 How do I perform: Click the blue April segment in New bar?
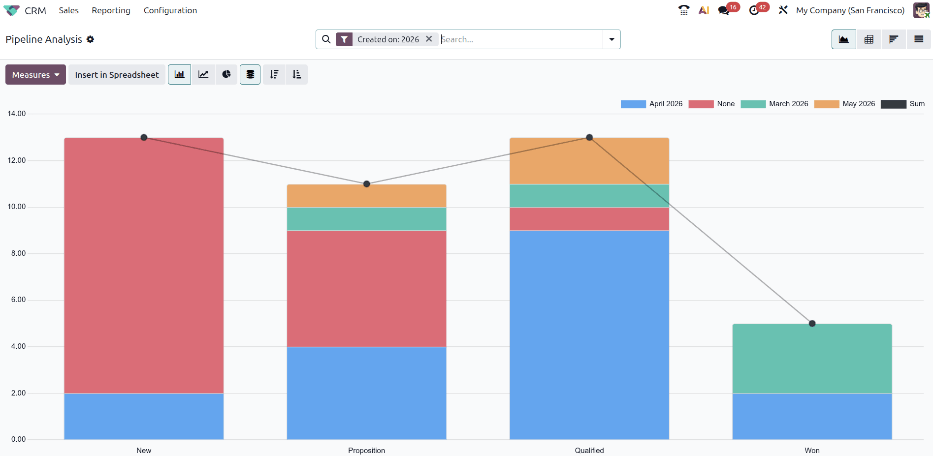click(143, 417)
